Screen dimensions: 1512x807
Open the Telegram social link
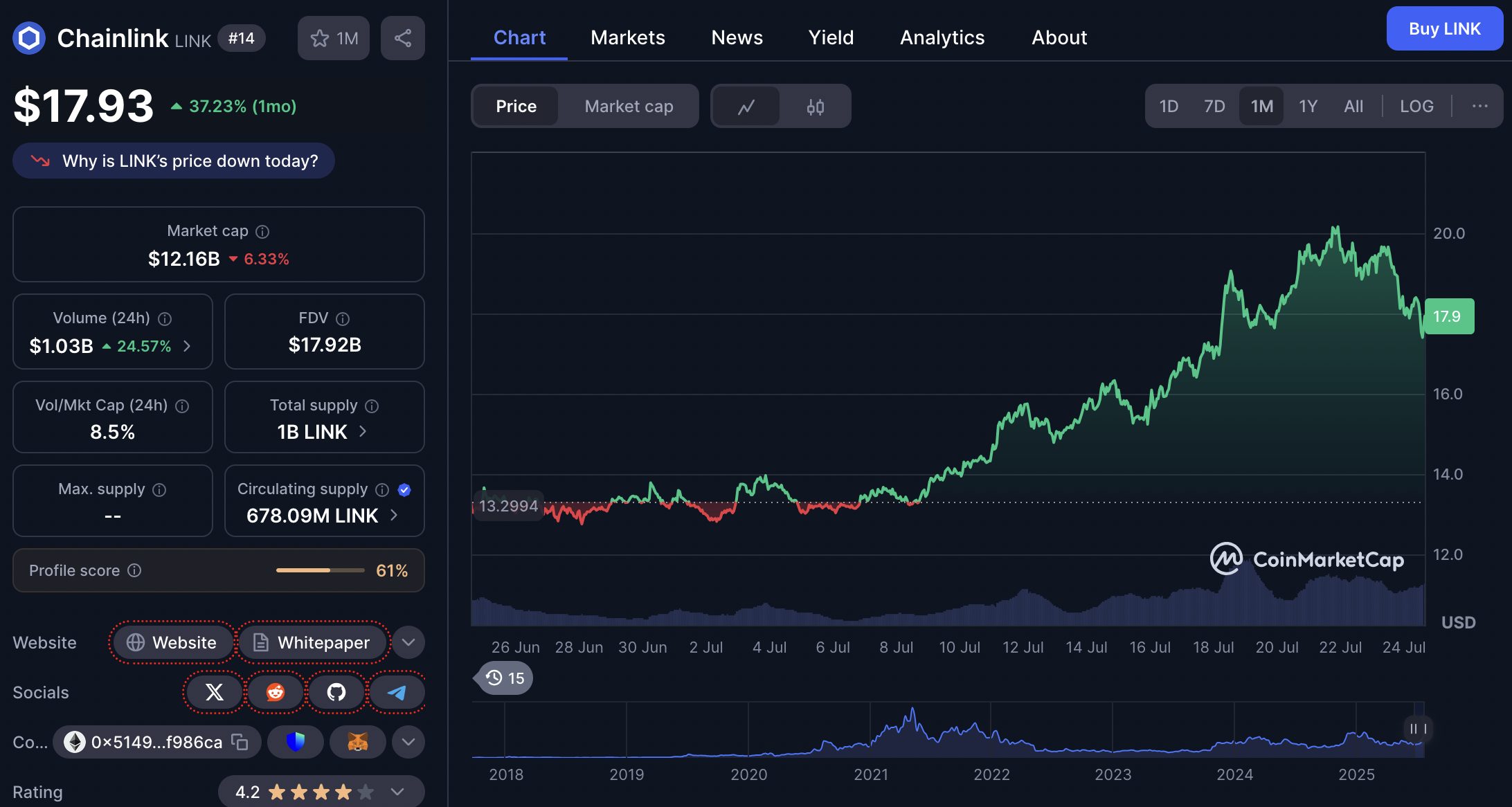pos(397,692)
